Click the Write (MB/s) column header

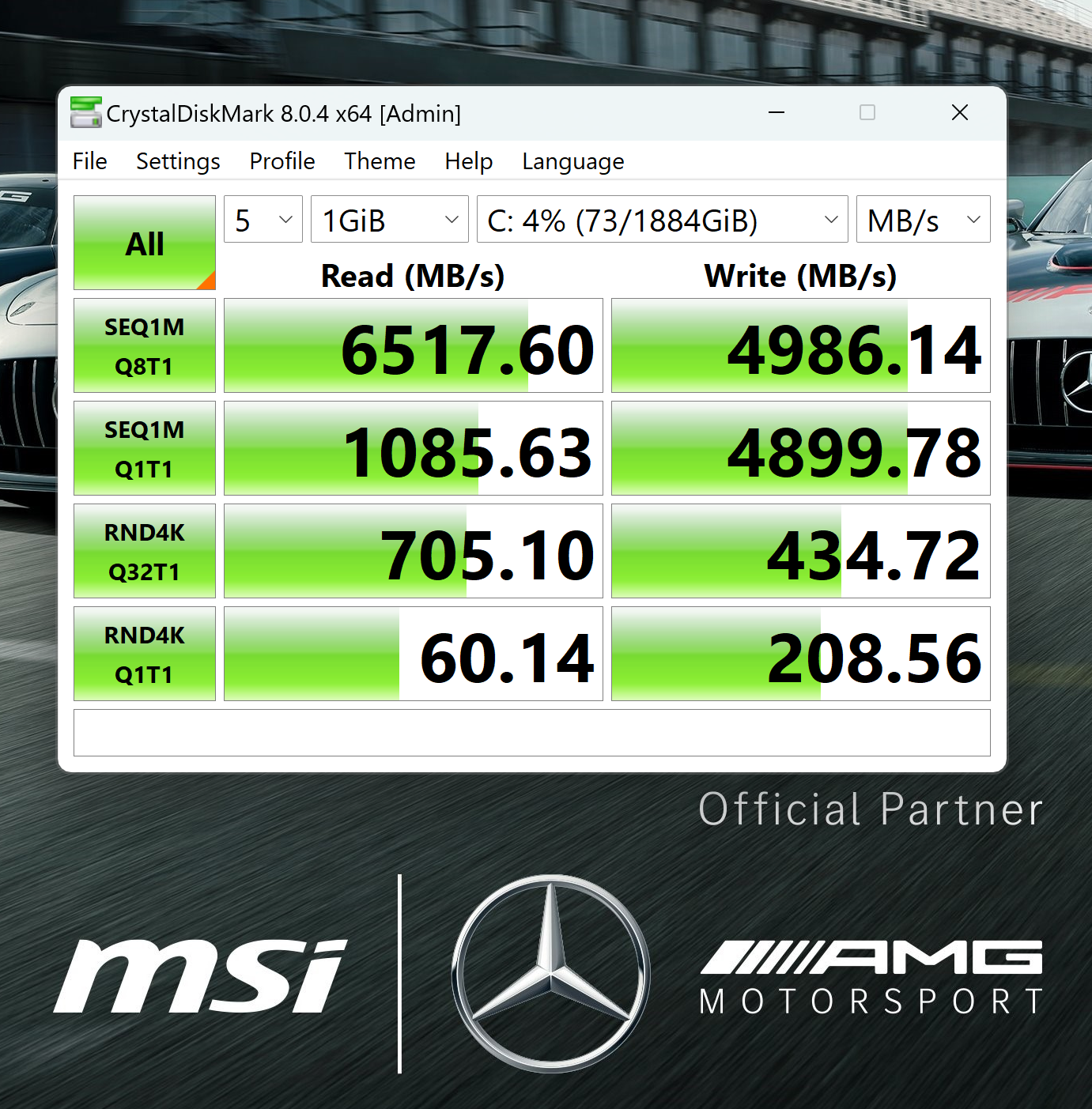click(x=800, y=276)
